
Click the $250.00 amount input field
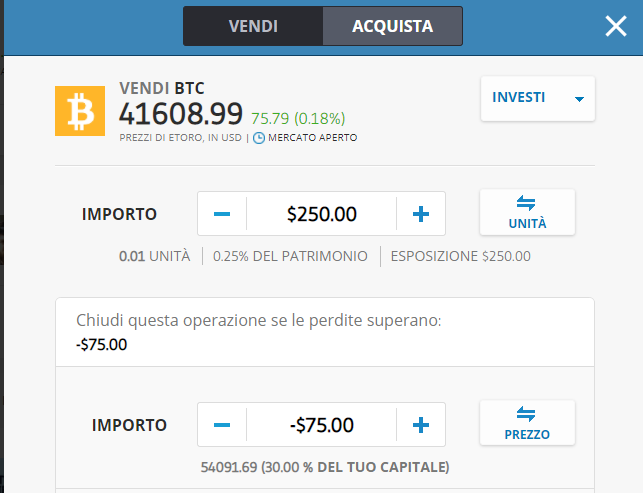[322, 214]
